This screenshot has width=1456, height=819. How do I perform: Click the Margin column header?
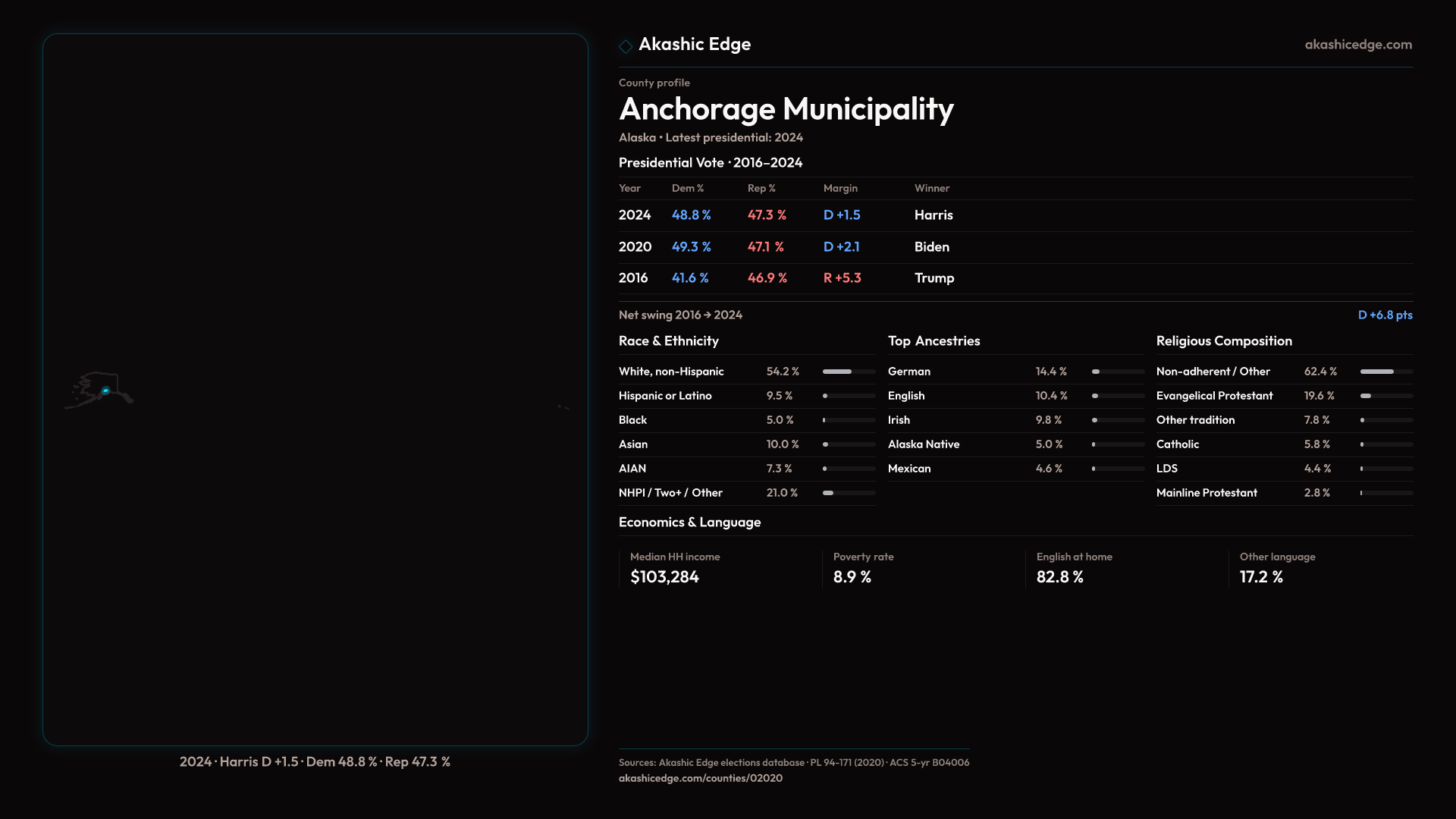coord(840,188)
